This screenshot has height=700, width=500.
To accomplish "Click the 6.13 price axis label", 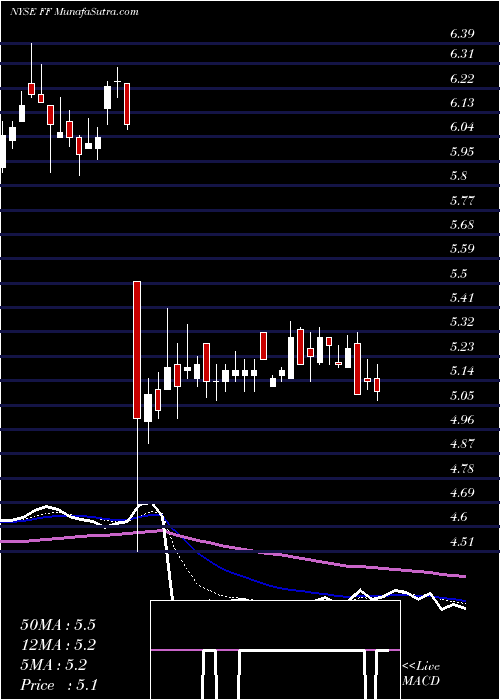I will [462, 103].
